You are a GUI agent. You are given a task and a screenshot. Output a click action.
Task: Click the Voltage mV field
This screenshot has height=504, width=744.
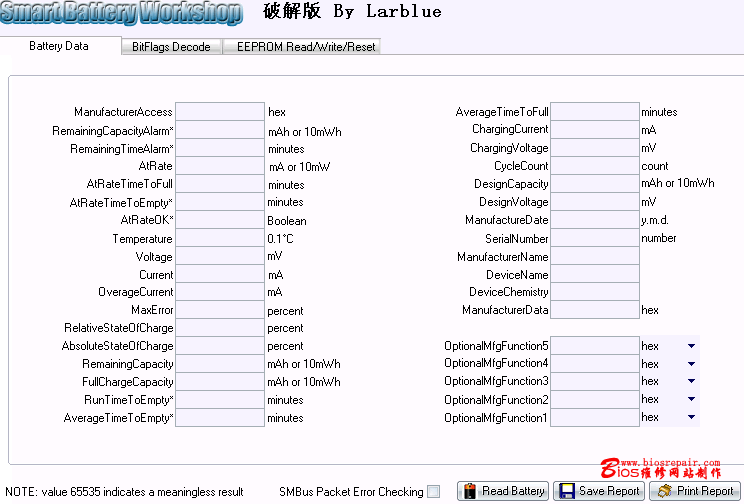tap(220, 256)
